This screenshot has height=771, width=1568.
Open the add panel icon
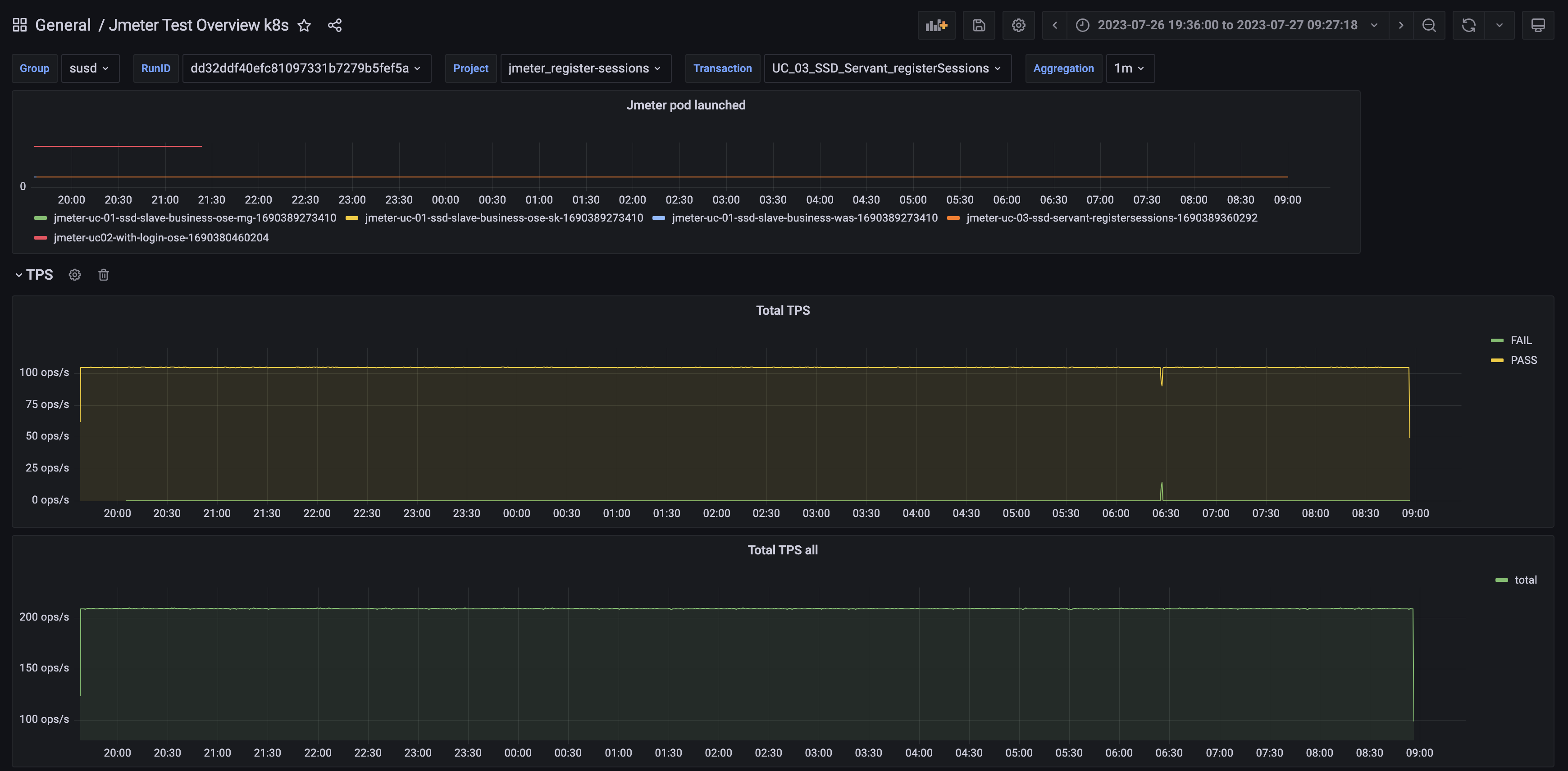click(x=936, y=25)
